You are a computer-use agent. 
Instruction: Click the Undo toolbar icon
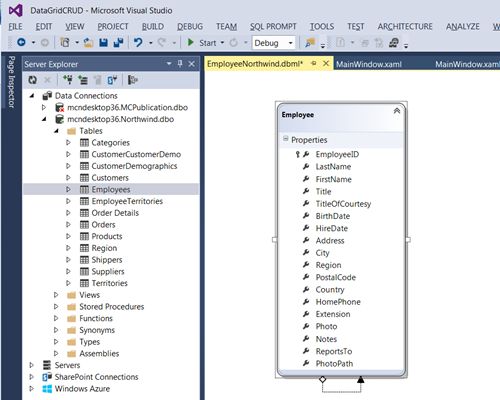click(138, 43)
